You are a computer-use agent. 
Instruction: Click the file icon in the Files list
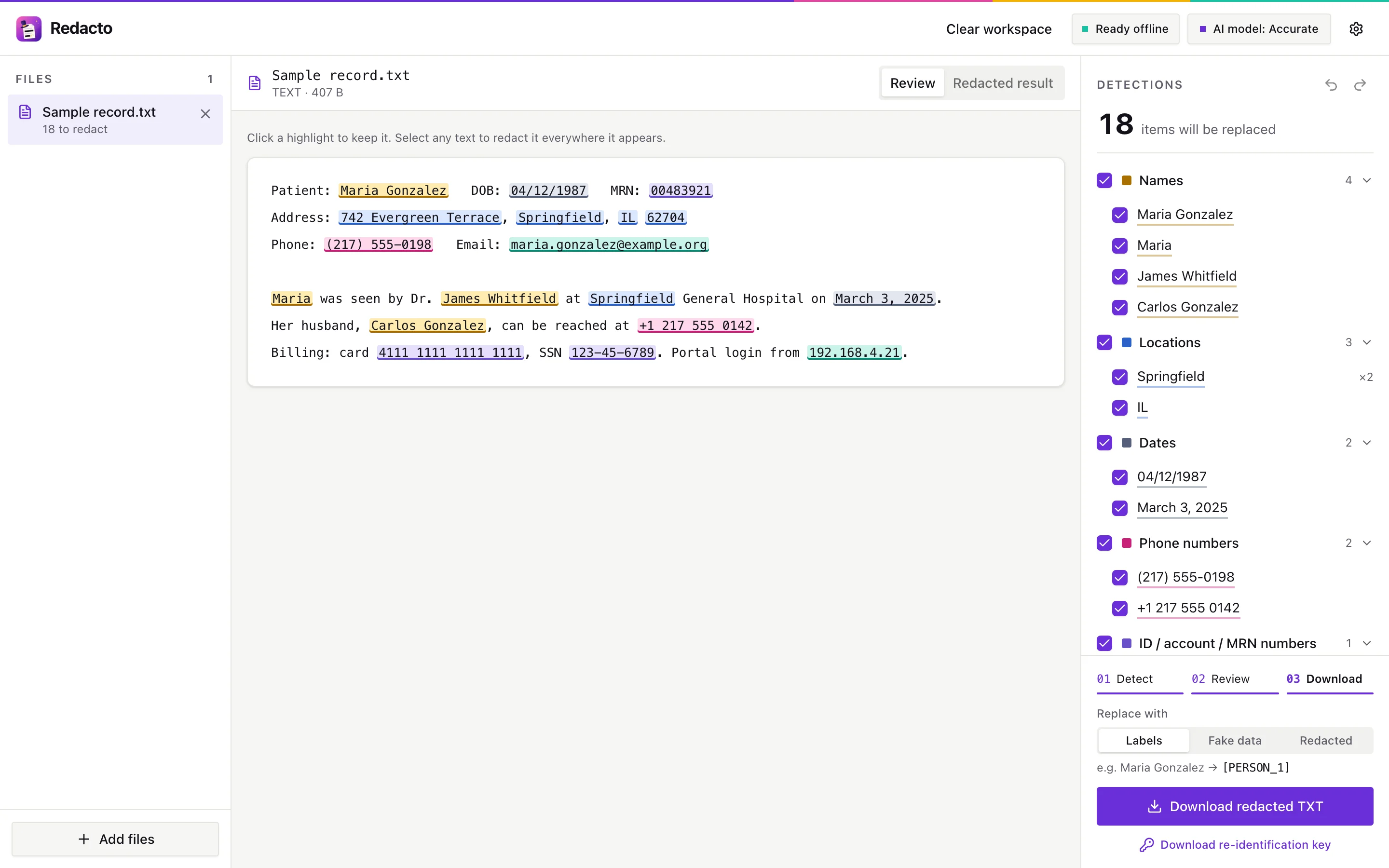click(25, 112)
